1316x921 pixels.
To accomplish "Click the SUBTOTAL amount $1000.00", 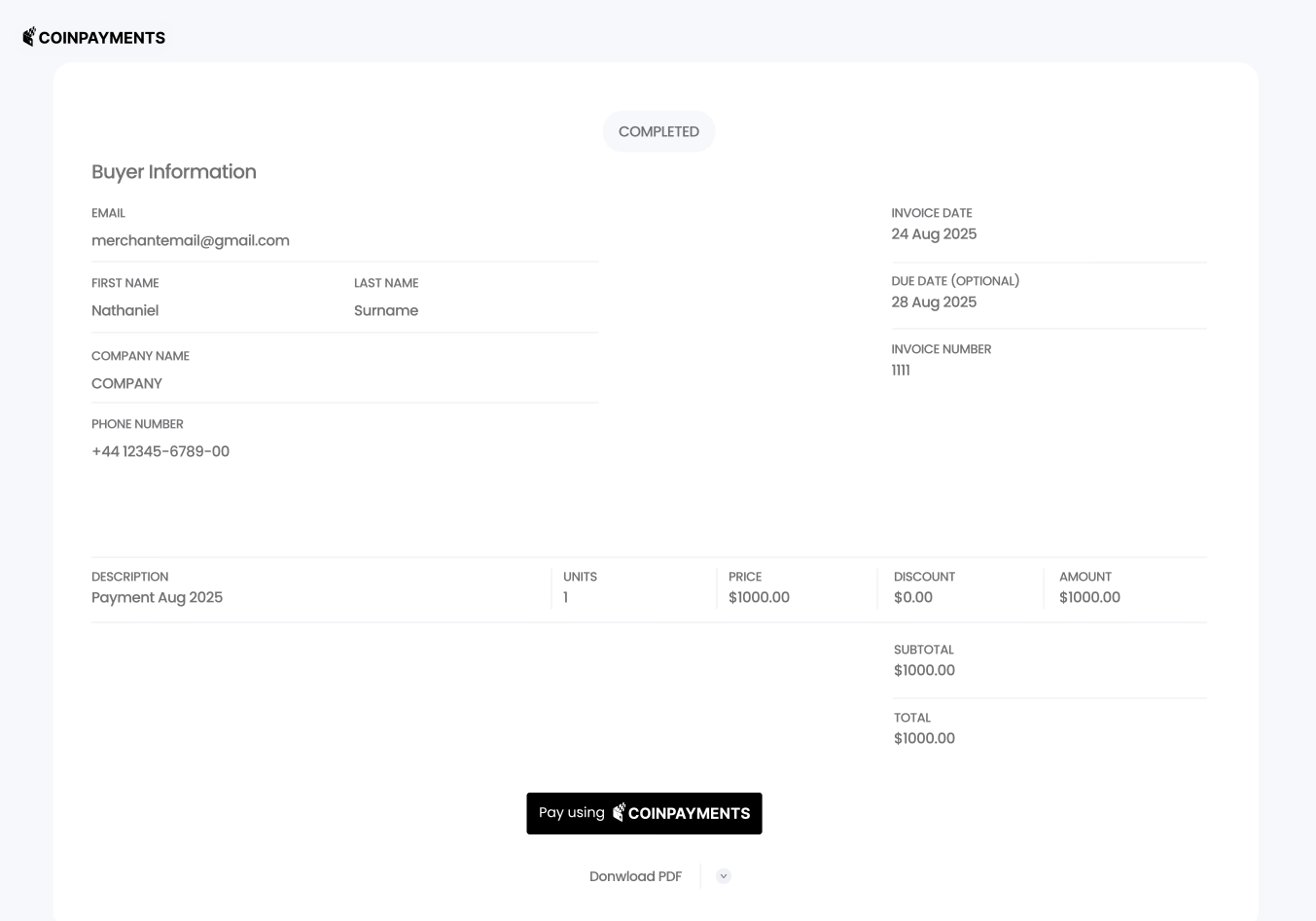I will pos(924,670).
